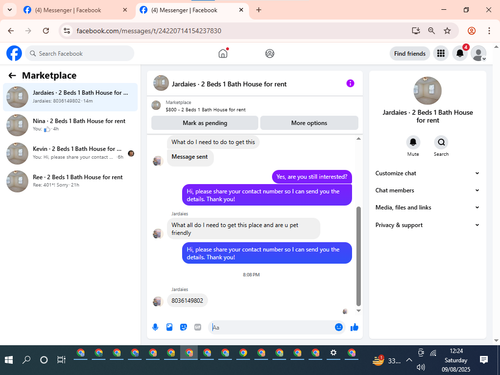Reload the page with the refresh icon
500x375 pixels.
pyautogui.click(x=46, y=31)
